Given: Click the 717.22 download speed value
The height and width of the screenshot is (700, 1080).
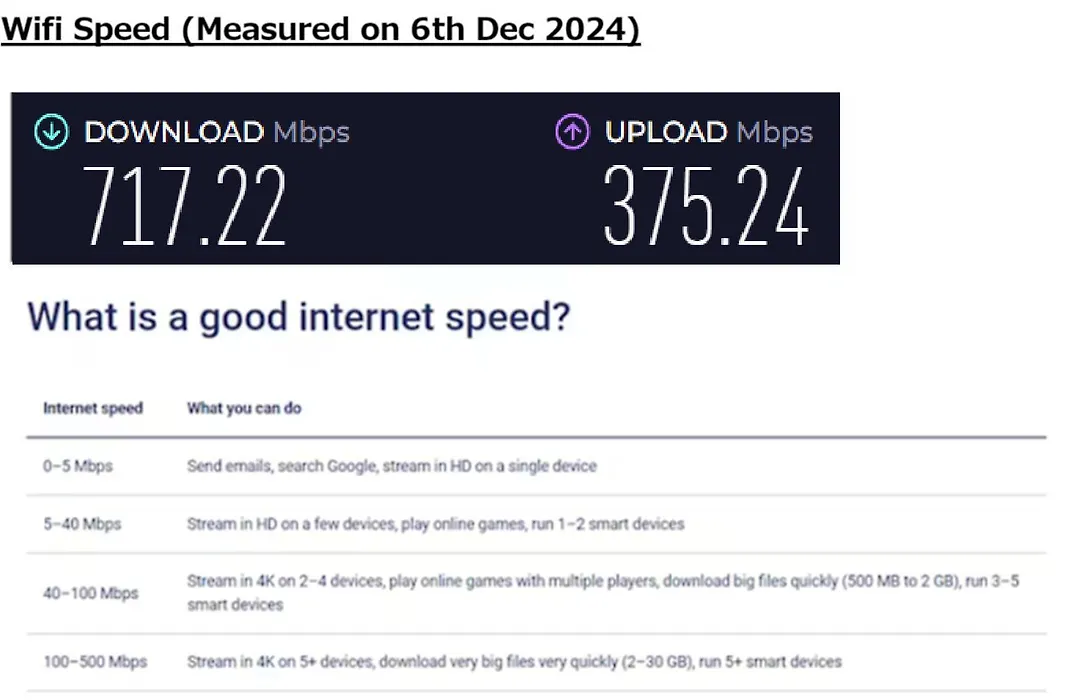Looking at the screenshot, I should pyautogui.click(x=185, y=206).
